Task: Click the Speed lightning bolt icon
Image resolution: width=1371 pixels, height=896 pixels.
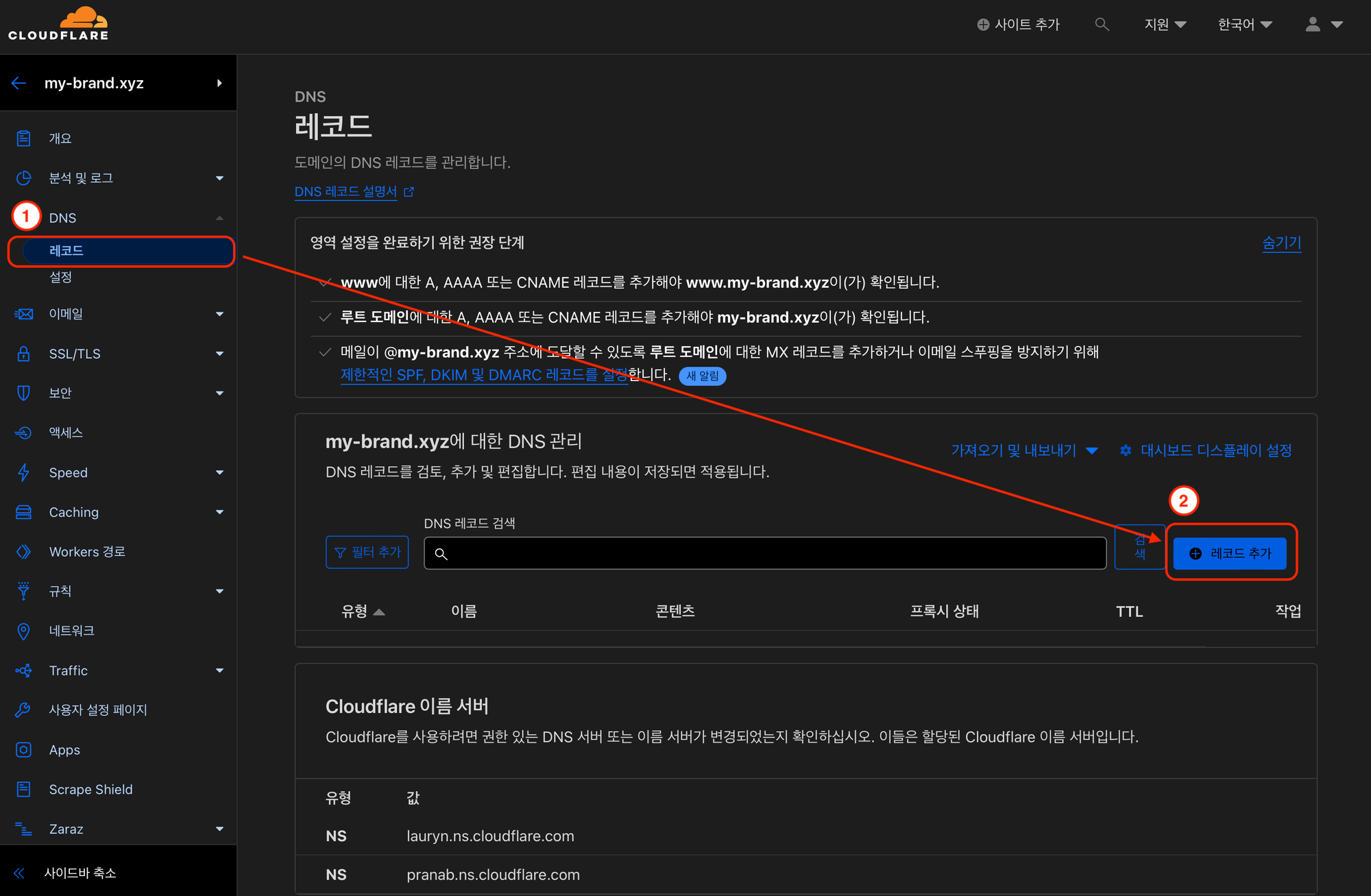Action: (x=23, y=472)
